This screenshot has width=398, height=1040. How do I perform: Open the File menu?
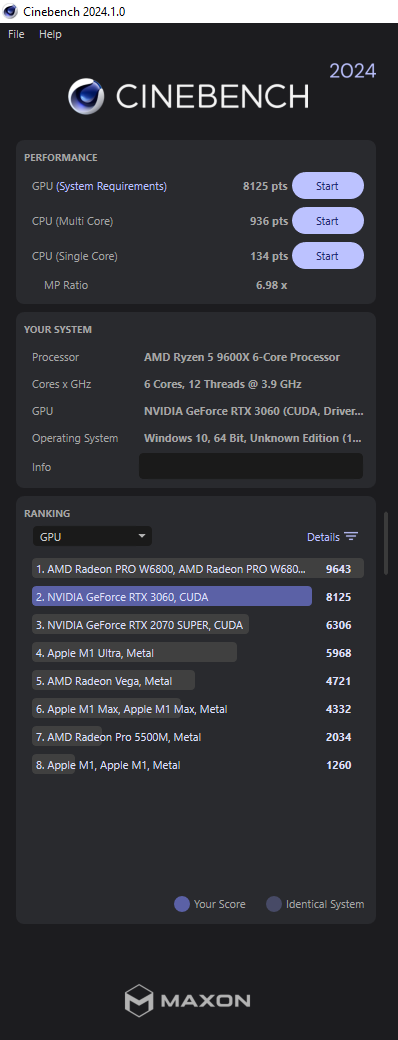pyautogui.click(x=16, y=34)
